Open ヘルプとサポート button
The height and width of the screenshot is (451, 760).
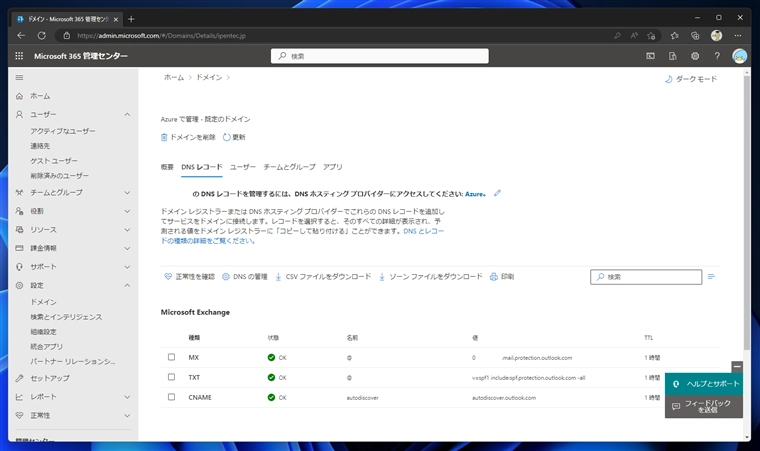[x=704, y=384]
